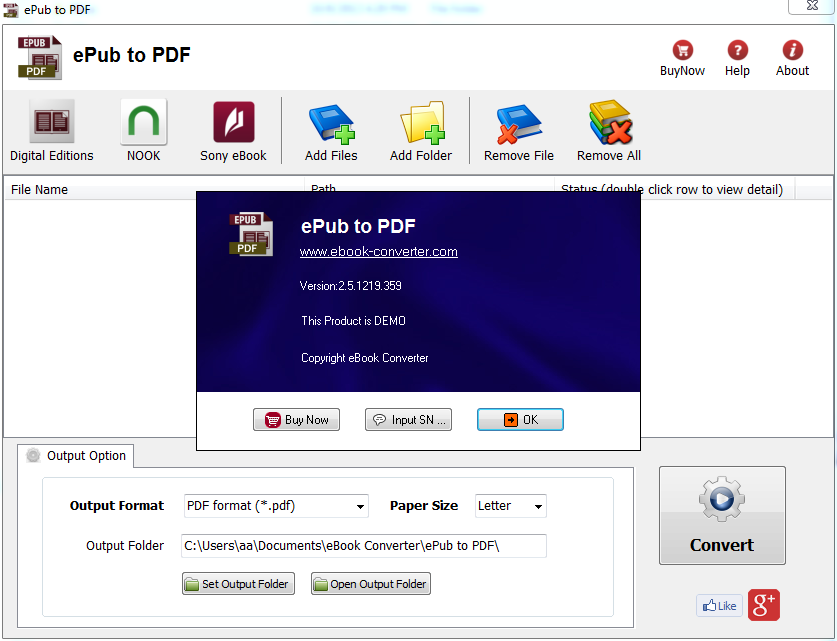The width and height of the screenshot is (837, 641).
Task: Select the Digital Editions icon
Action: 51,130
